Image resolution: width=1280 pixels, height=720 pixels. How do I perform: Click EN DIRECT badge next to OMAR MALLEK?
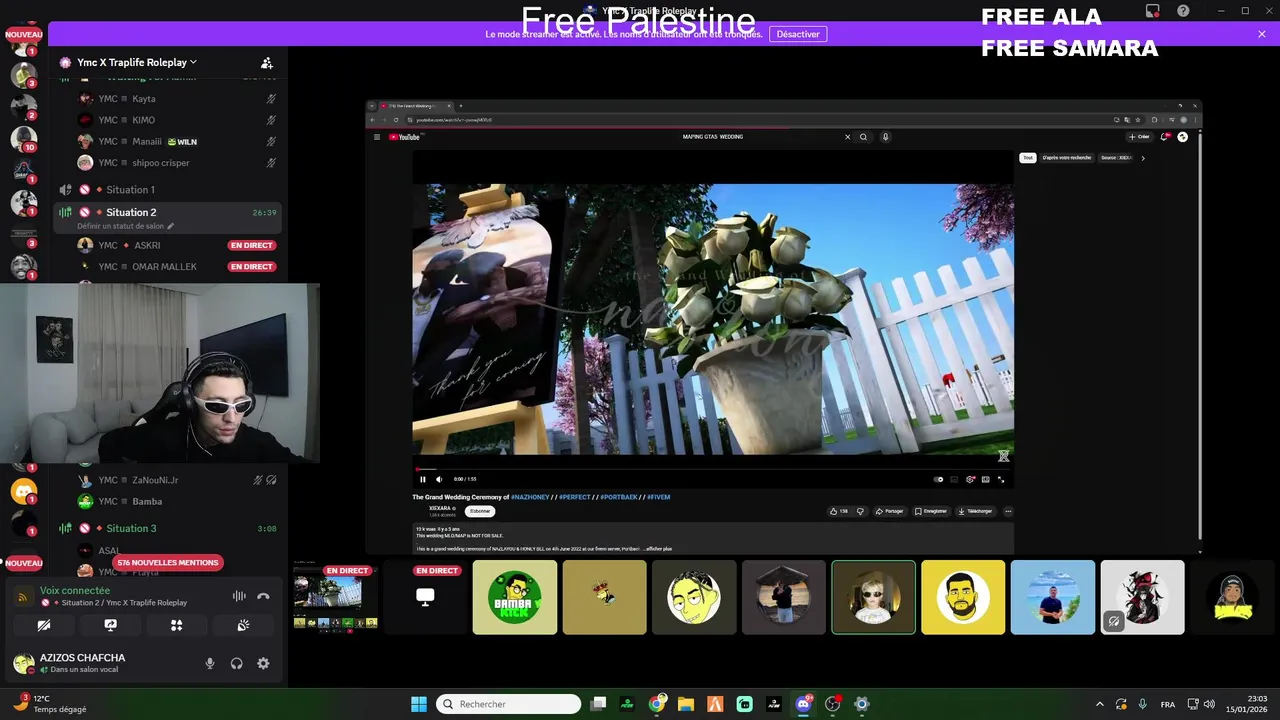(251, 267)
